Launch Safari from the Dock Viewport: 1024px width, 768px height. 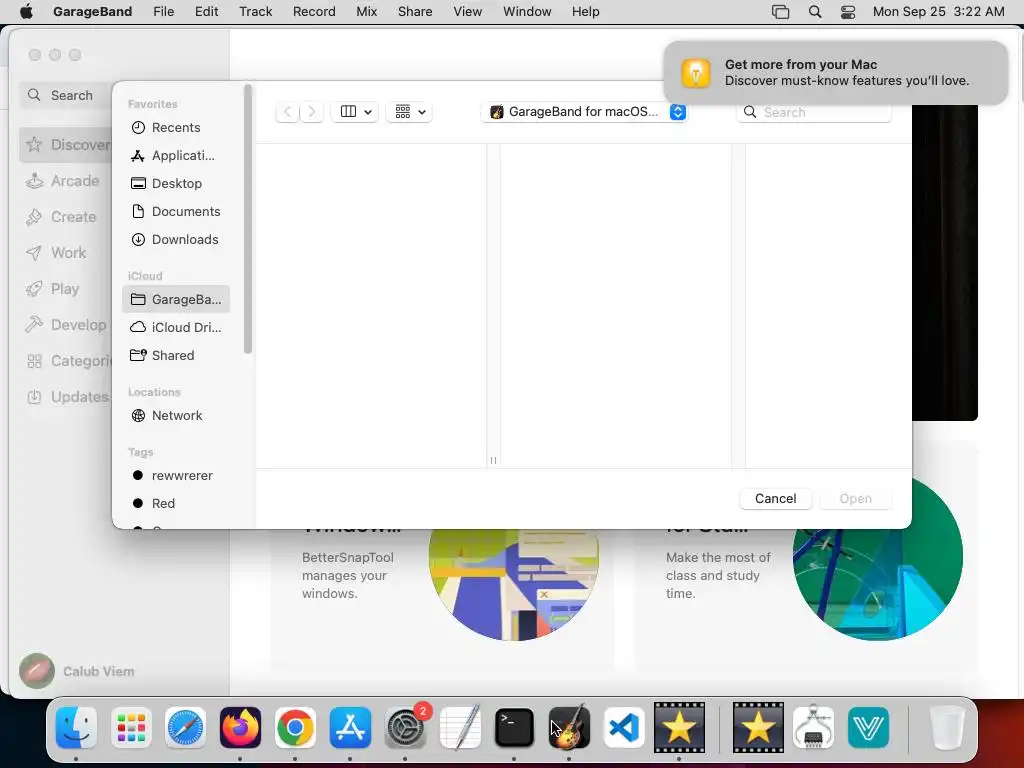coord(185,728)
